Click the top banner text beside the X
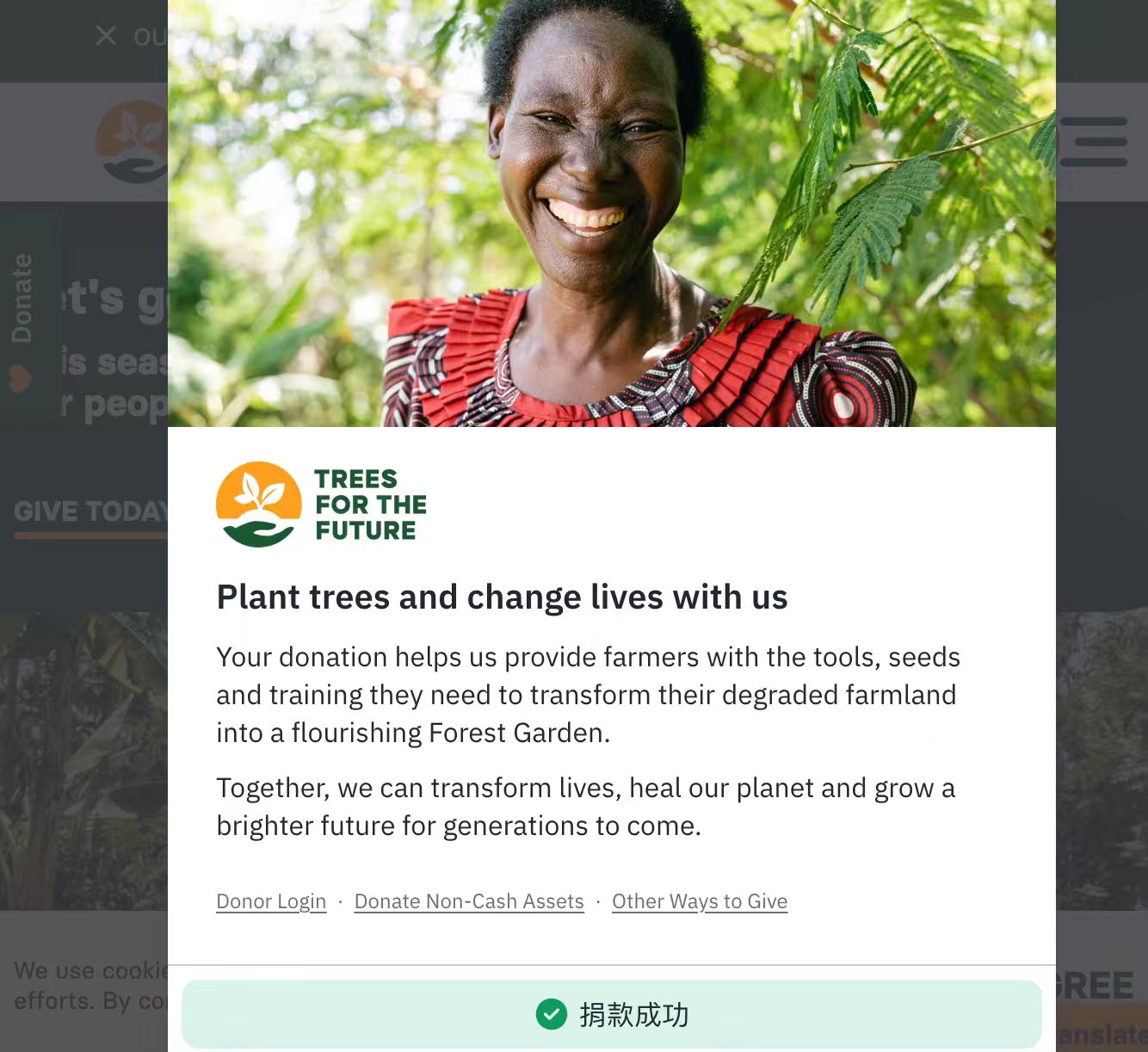 coord(150,37)
